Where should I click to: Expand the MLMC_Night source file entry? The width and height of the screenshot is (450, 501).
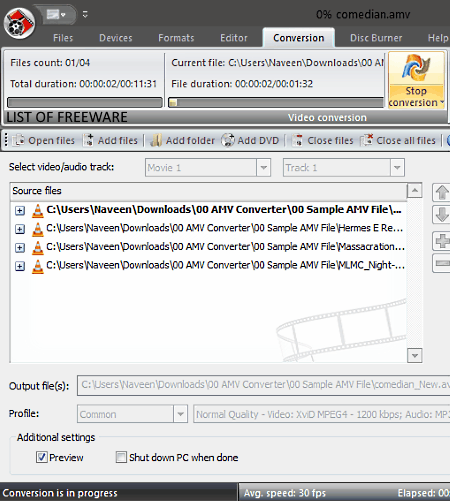(x=20, y=266)
